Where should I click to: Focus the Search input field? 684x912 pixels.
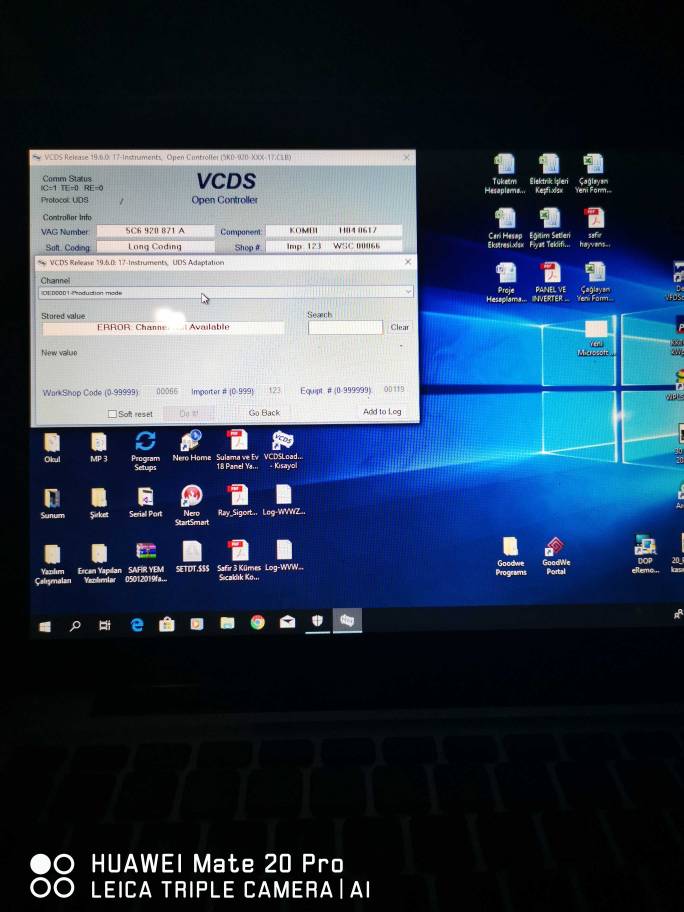click(x=345, y=327)
